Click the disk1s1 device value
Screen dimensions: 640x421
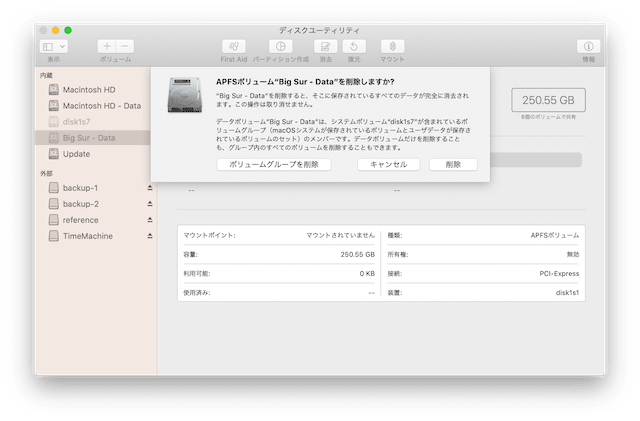[567, 293]
